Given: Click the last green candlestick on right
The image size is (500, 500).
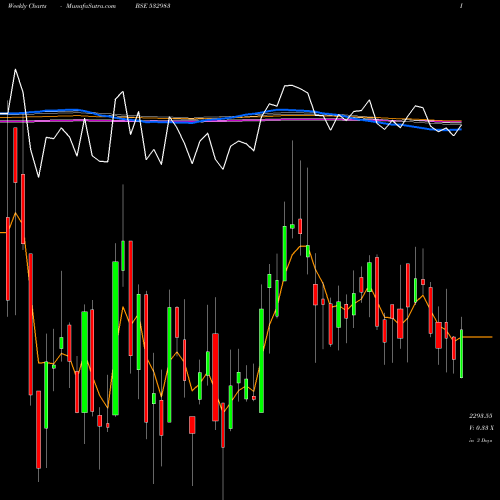Looking at the screenshot, I should 461,353.
